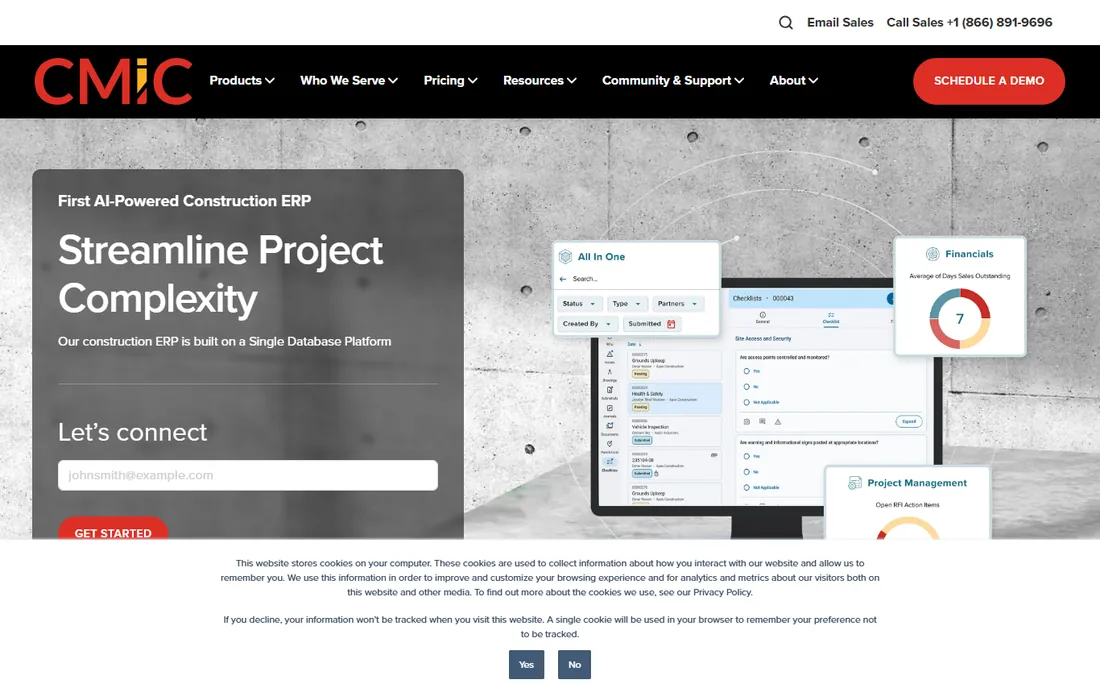Expand the Products menu
Image resolution: width=1100 pixels, height=688 pixels.
pyautogui.click(x=242, y=81)
